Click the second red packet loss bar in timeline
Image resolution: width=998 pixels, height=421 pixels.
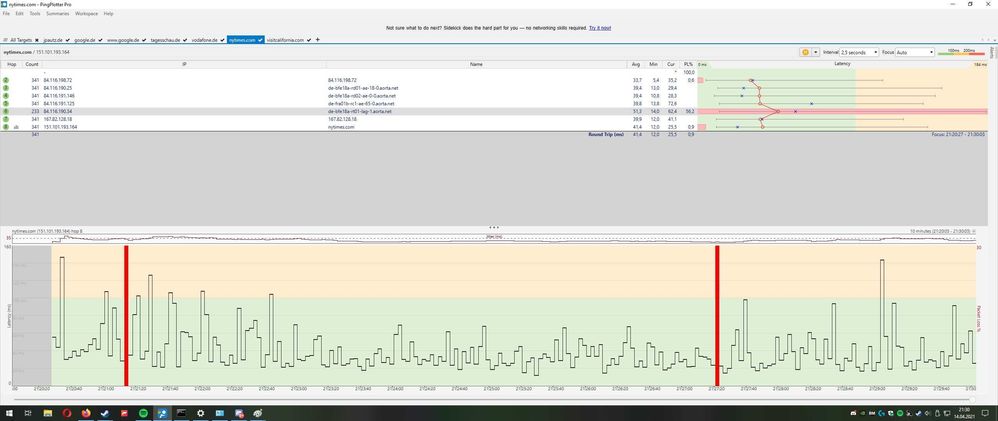pos(717,315)
